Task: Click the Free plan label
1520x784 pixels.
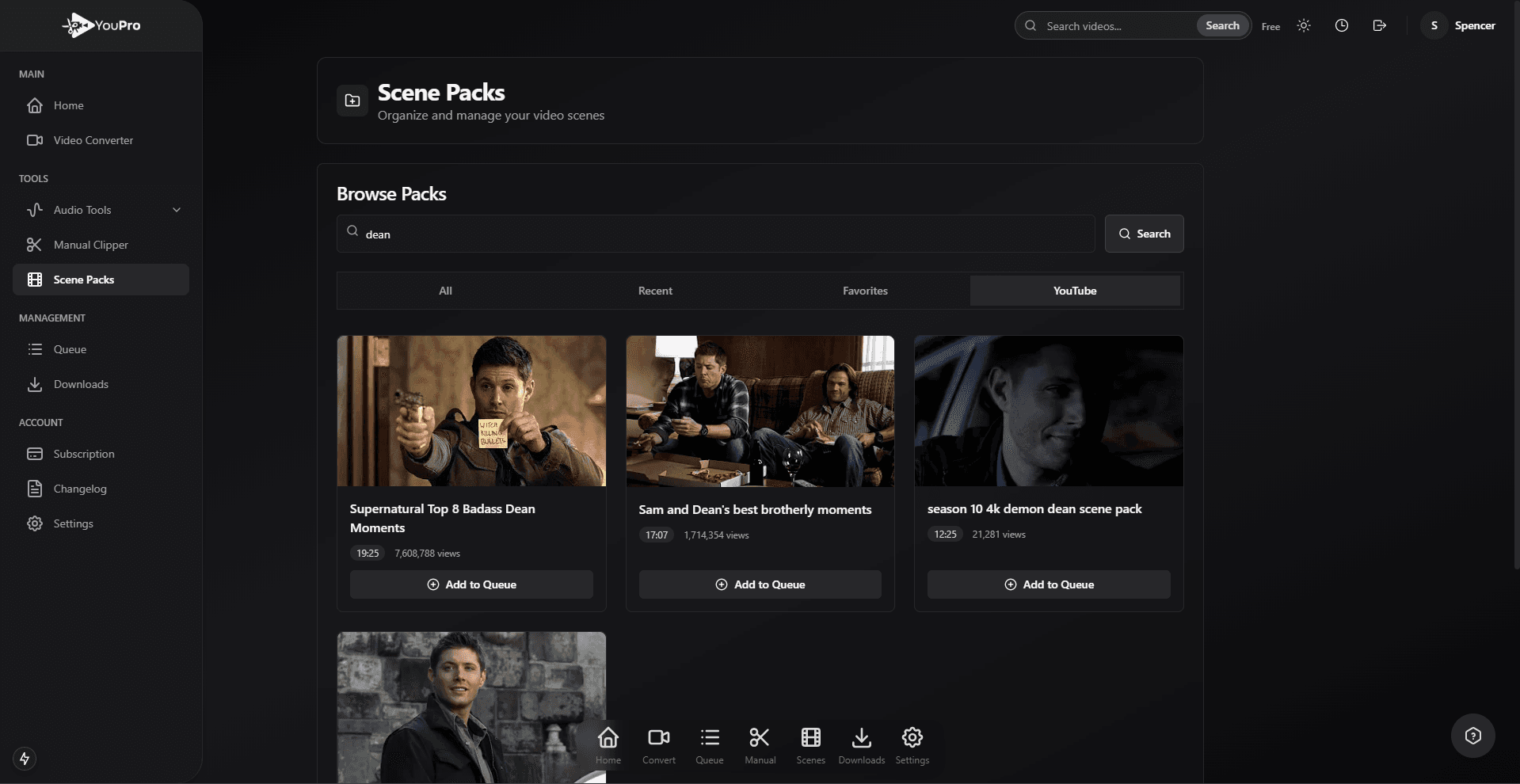Action: (x=1270, y=26)
